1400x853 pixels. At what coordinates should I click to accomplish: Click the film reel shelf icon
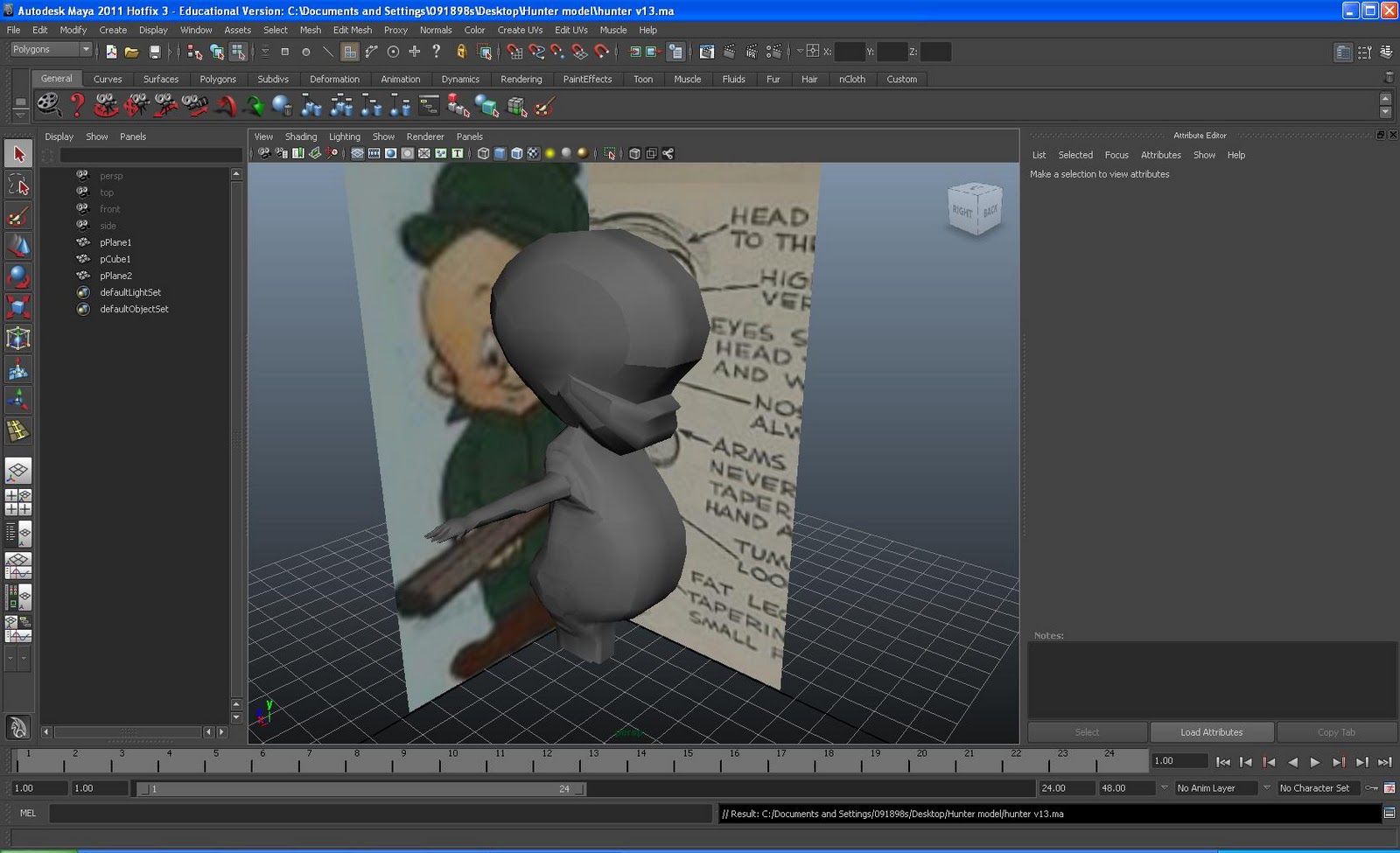[48, 106]
